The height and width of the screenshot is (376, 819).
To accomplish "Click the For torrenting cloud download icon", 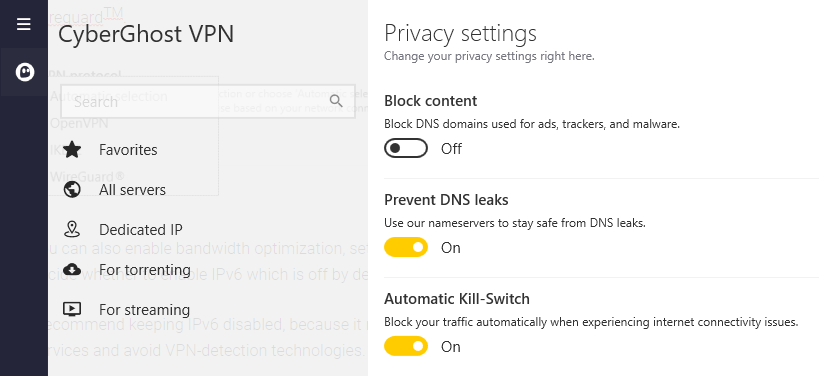I will [72, 269].
